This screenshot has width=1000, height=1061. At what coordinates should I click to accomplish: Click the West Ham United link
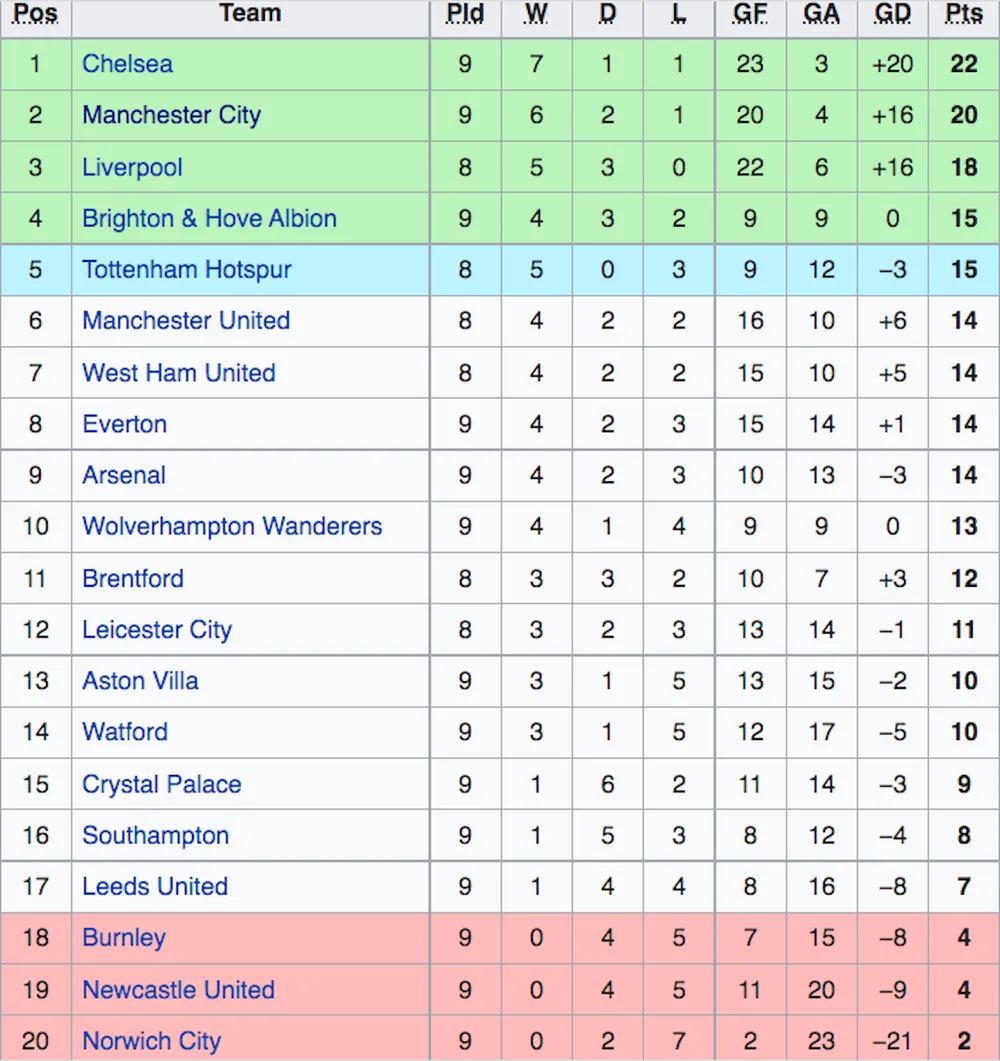179,373
